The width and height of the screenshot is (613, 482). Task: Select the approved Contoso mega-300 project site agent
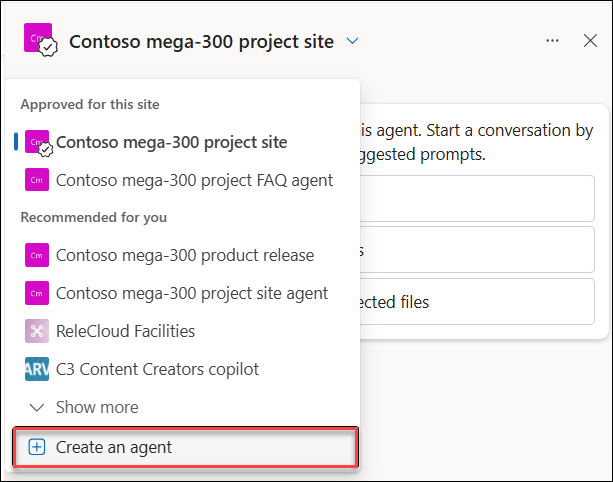coord(183,142)
